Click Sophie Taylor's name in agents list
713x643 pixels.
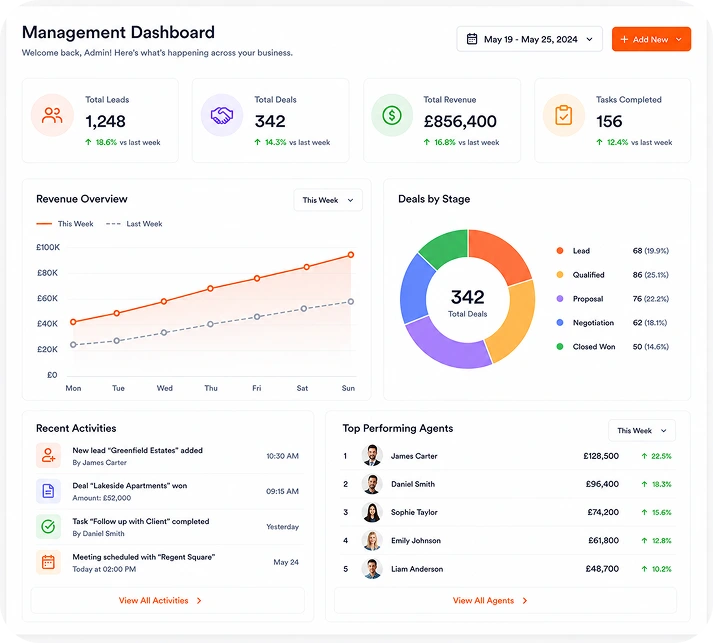tap(414, 512)
